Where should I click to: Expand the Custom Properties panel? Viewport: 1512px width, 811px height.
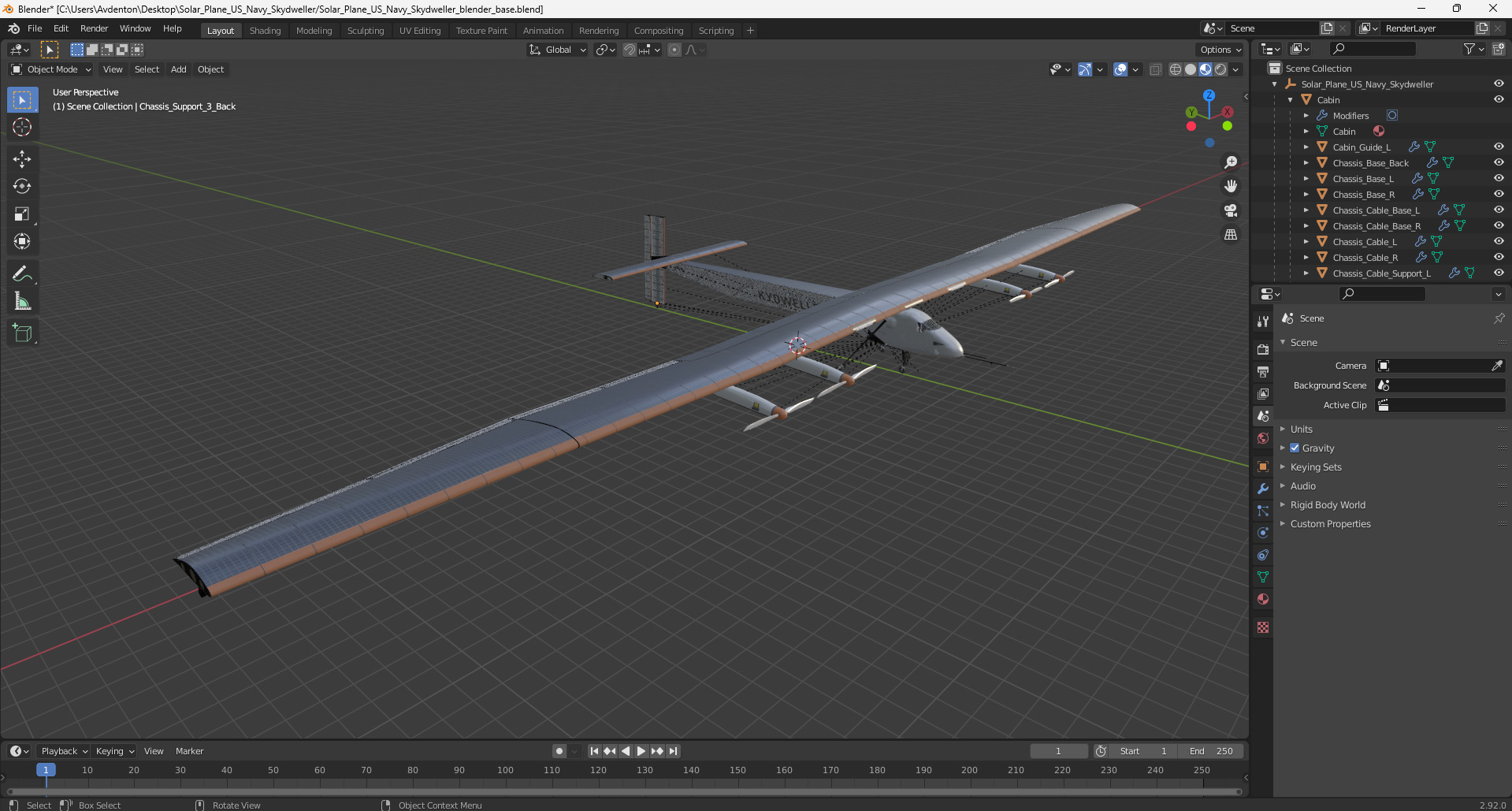[x=1330, y=524]
